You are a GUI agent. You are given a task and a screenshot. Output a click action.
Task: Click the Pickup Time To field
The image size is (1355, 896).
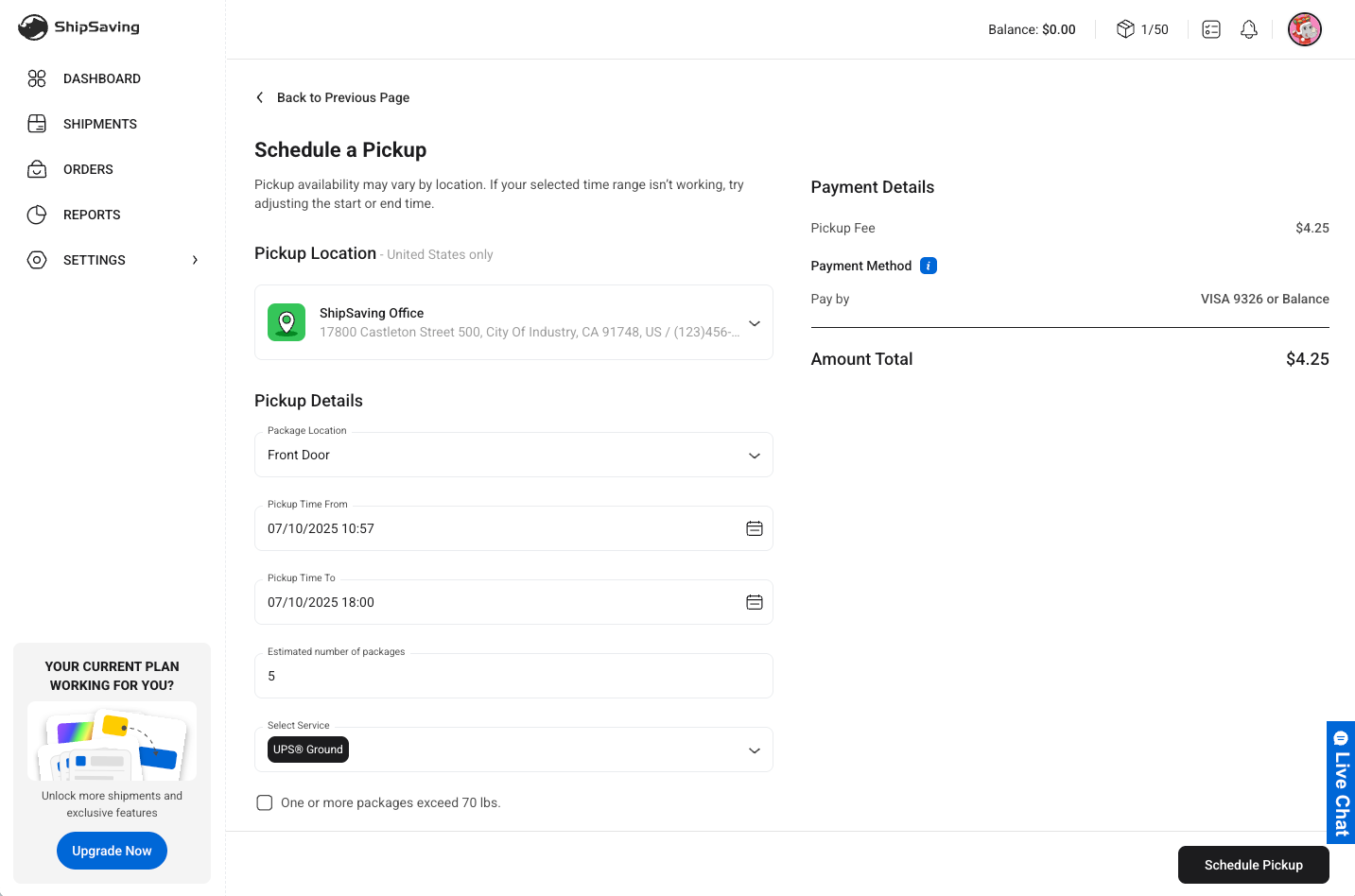(x=513, y=602)
